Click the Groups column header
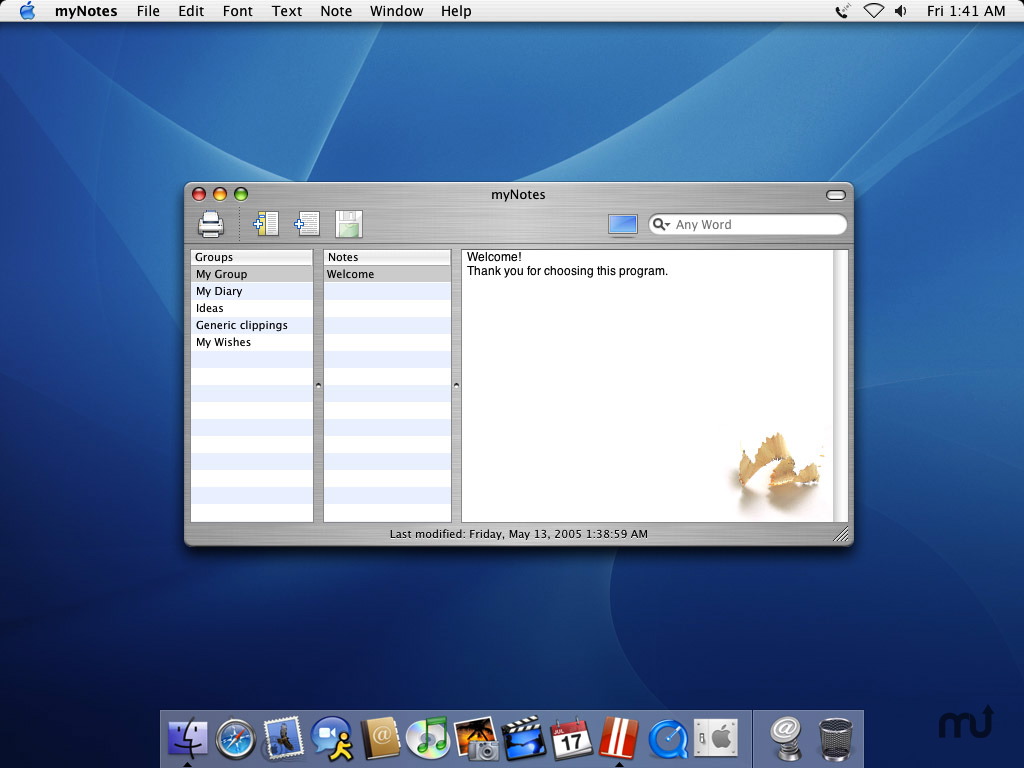The image size is (1024, 768). 251,257
